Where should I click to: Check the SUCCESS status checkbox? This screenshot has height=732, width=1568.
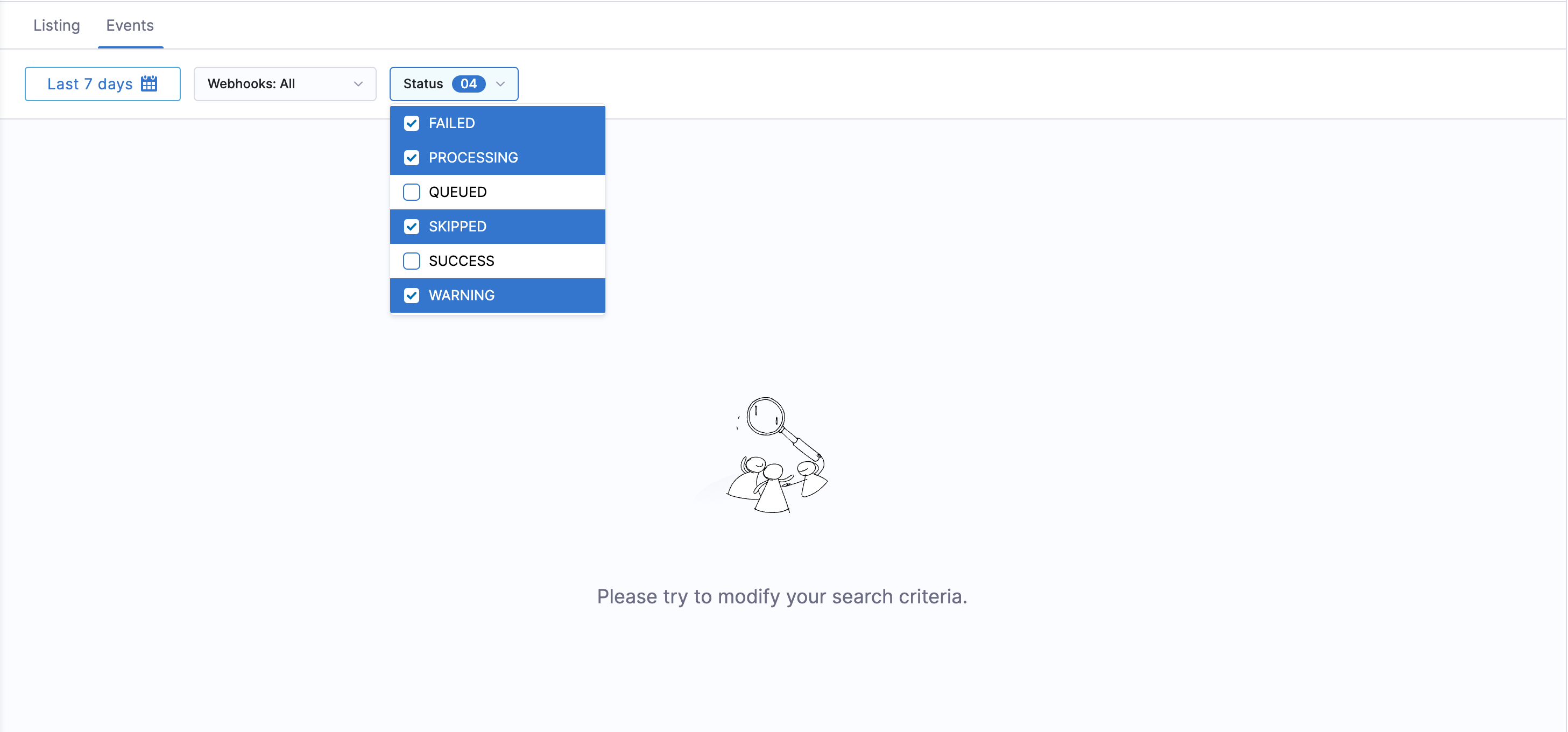click(412, 261)
